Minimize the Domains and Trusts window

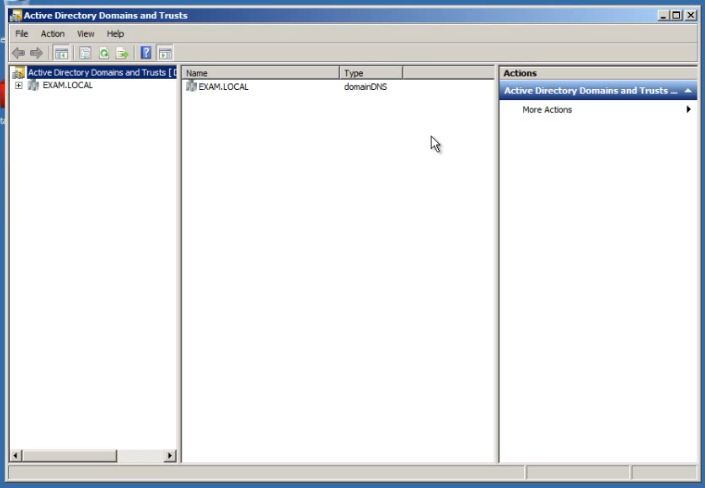[x=663, y=16]
